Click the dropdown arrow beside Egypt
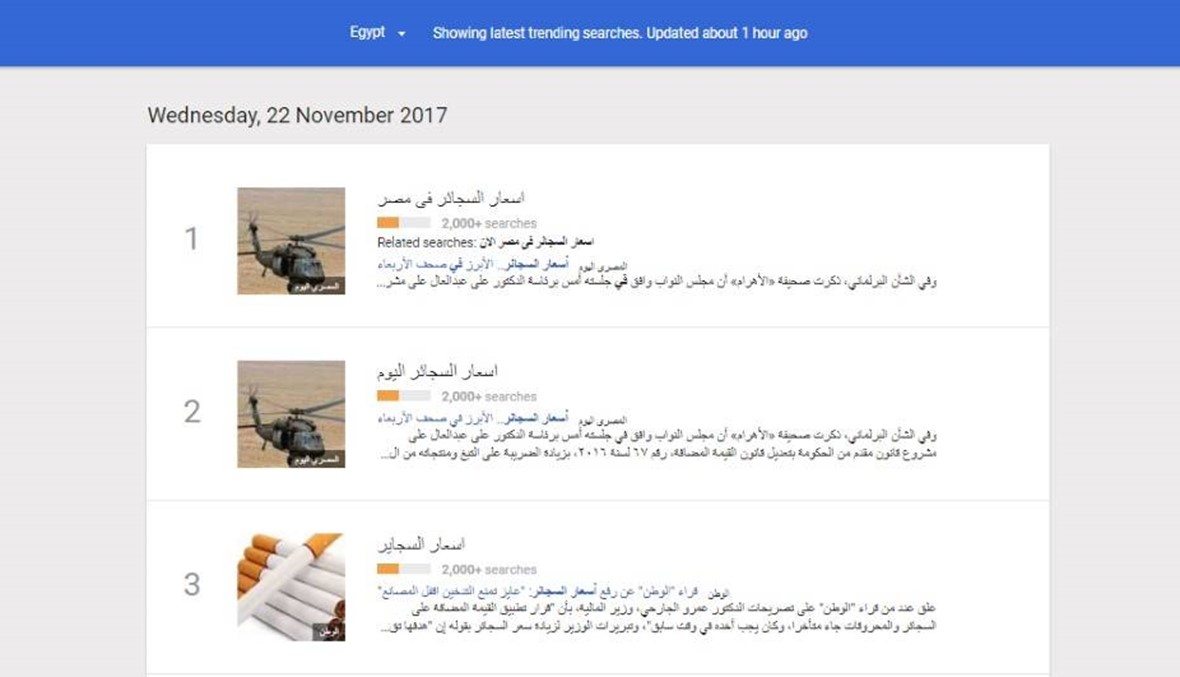The height and width of the screenshot is (677, 1180). pos(401,34)
